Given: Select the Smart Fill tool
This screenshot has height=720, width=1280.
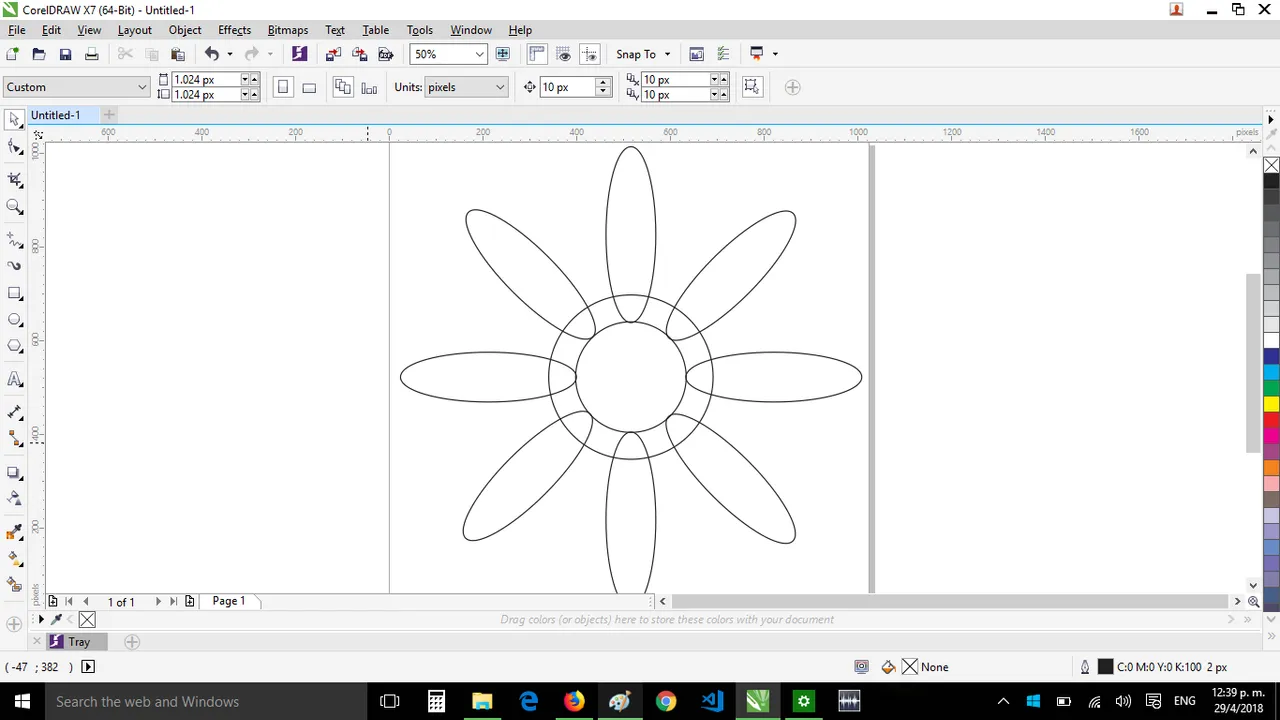Looking at the screenshot, I should (x=14, y=584).
